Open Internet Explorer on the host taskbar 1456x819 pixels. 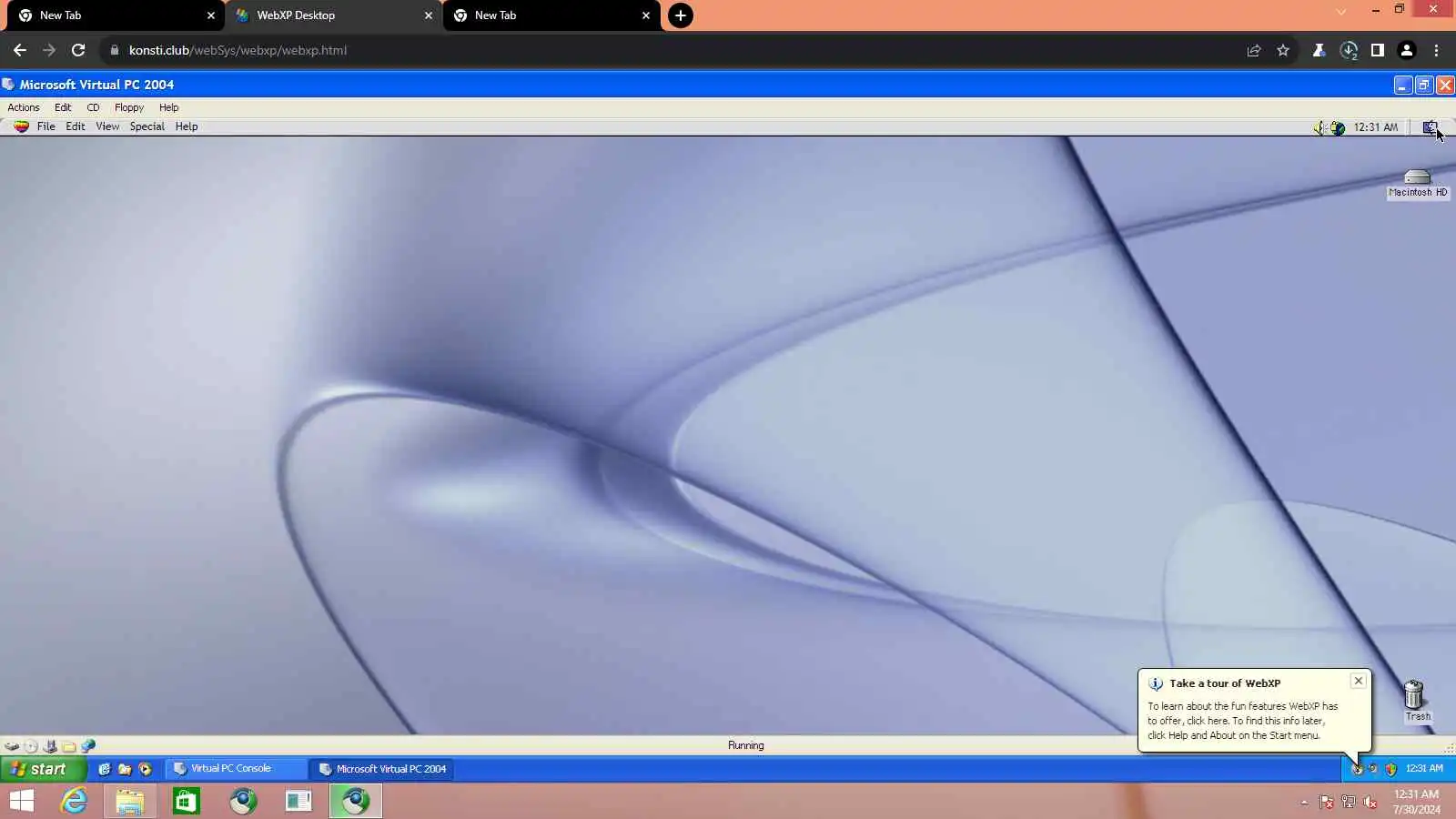point(74,801)
